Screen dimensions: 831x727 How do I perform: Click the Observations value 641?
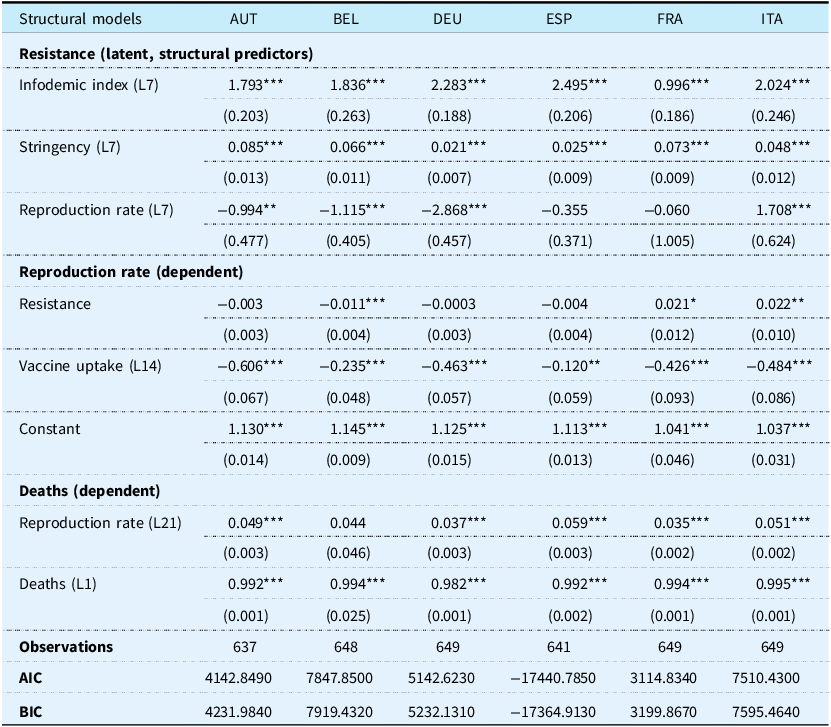coord(559,647)
